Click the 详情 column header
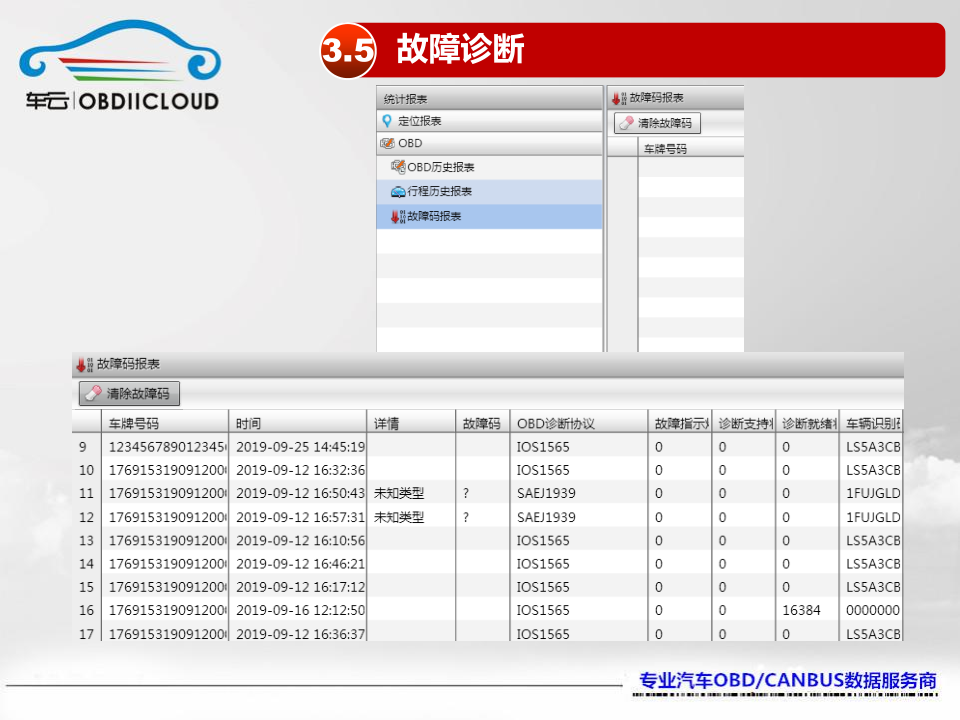The height and width of the screenshot is (720, 960). pyautogui.click(x=387, y=423)
